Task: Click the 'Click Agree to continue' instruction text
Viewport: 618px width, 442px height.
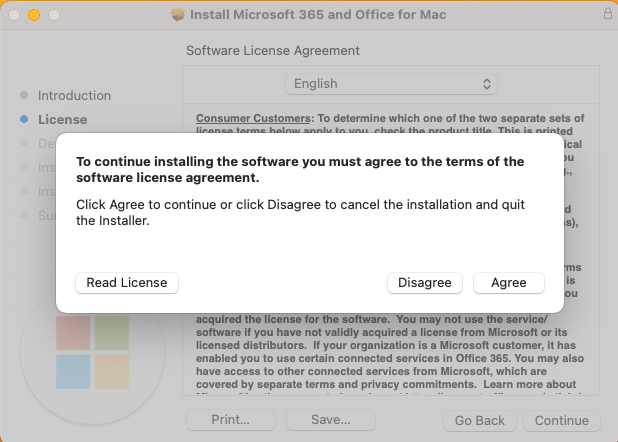Action: 300,213
